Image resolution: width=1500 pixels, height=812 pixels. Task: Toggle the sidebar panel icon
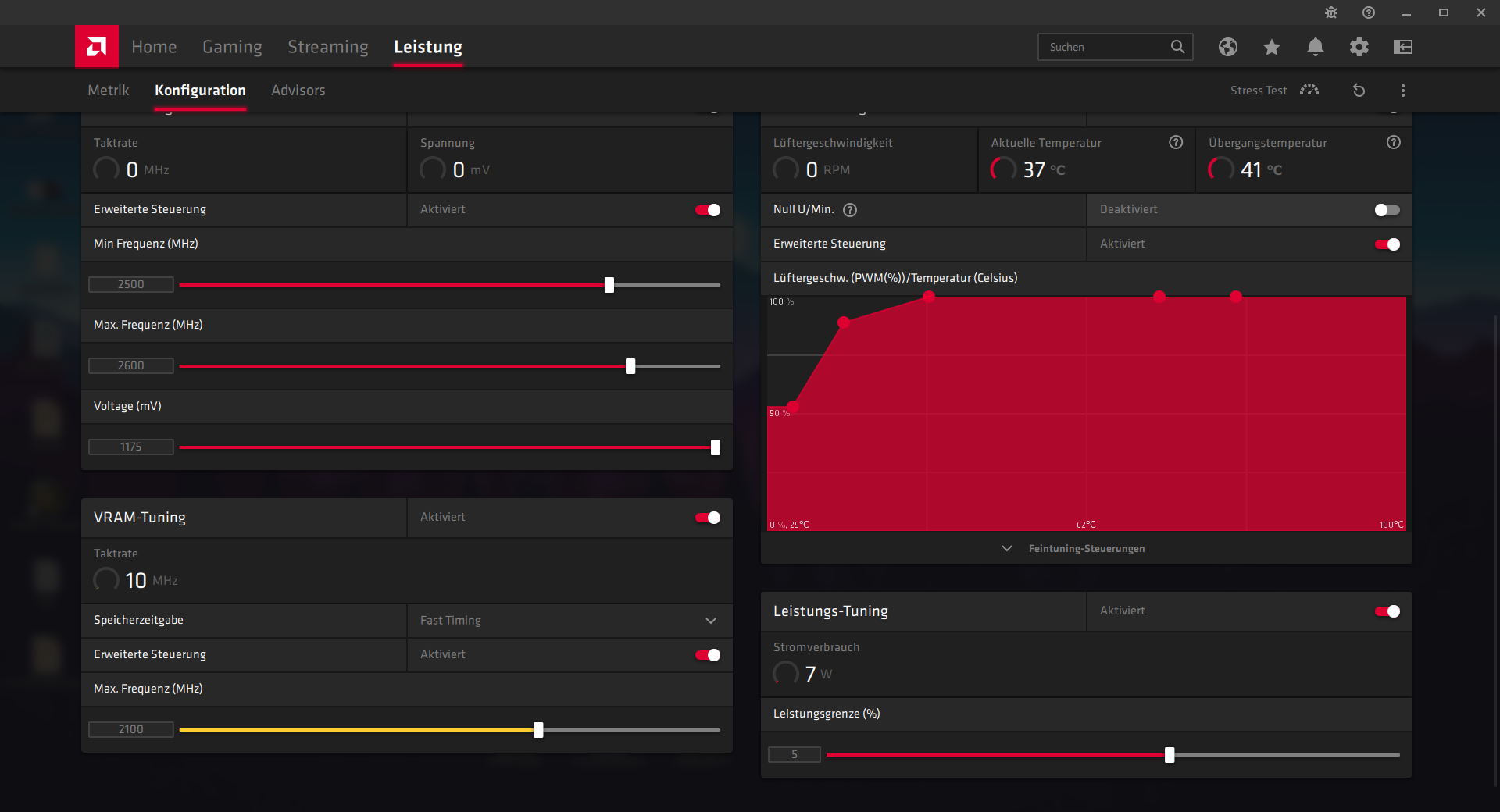[1403, 47]
